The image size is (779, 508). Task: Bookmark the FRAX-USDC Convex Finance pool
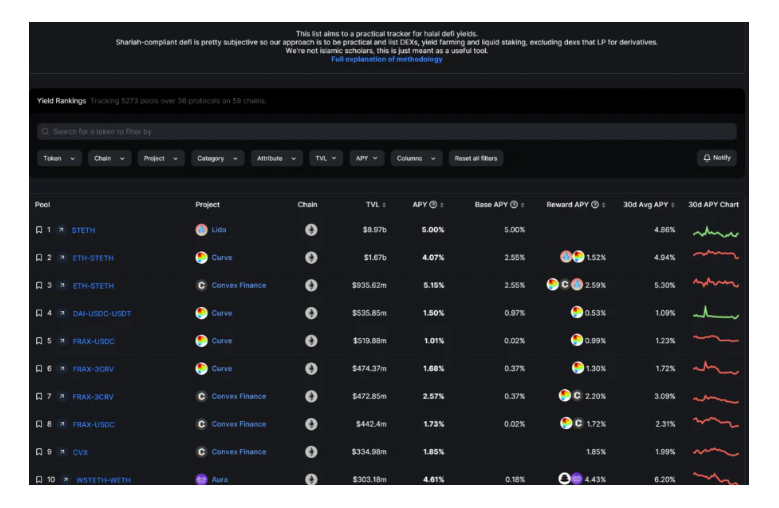tap(39, 425)
